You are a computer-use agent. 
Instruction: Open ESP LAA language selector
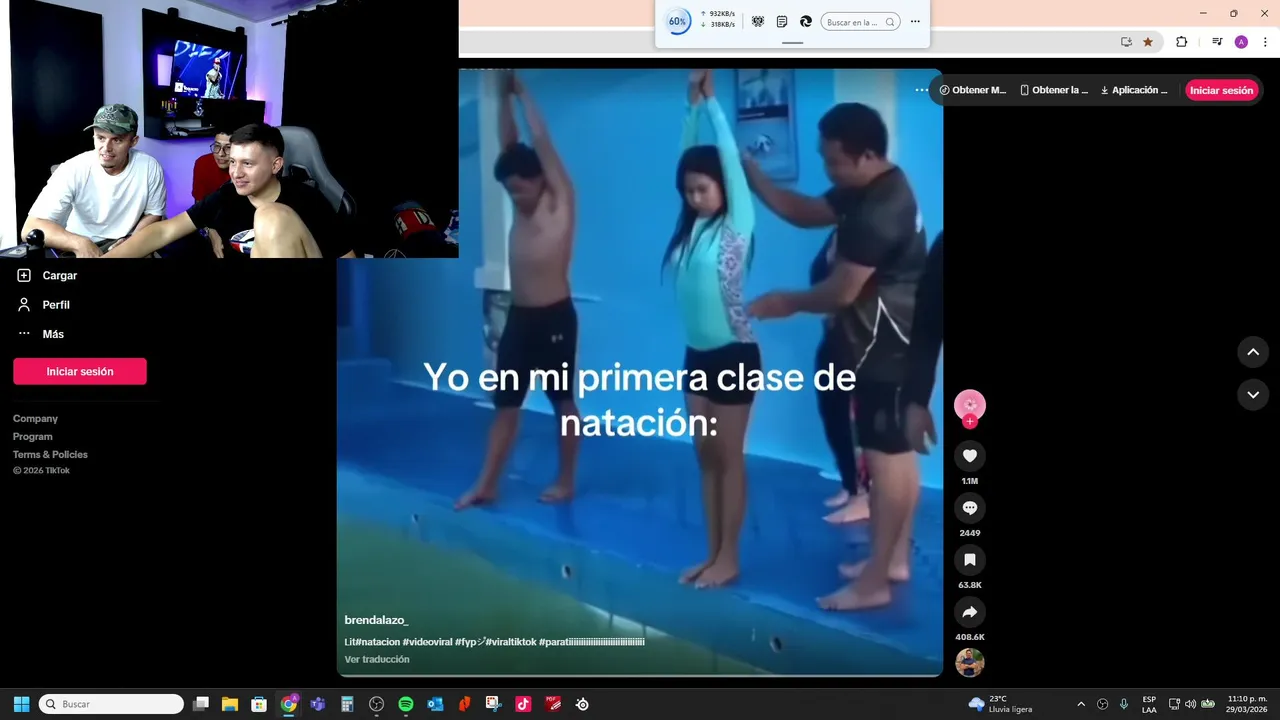tap(1149, 704)
